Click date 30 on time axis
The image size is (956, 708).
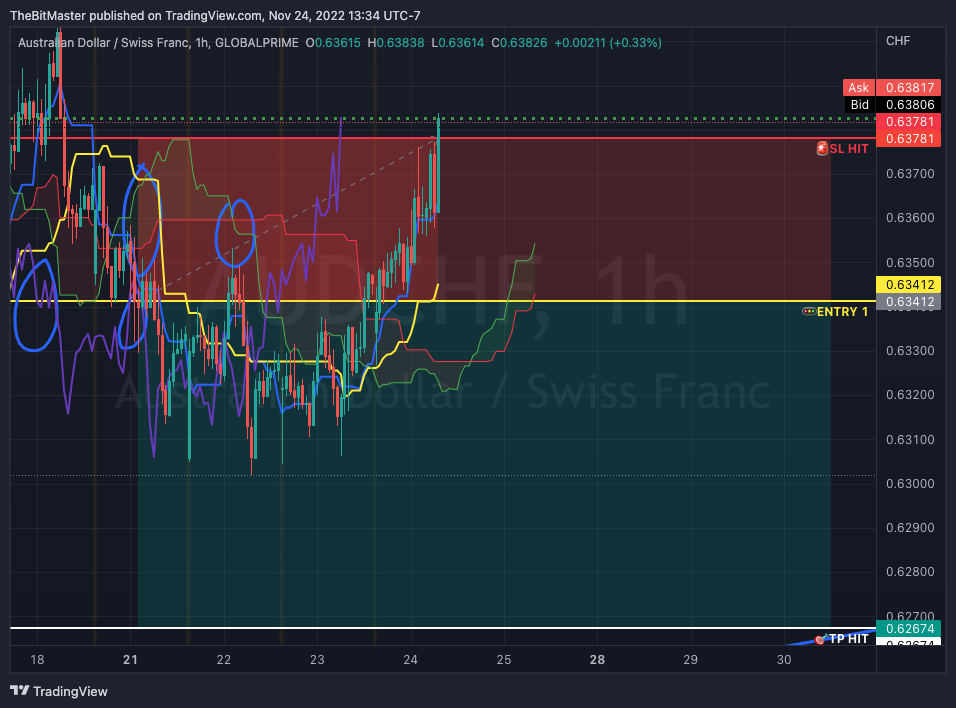(x=784, y=660)
